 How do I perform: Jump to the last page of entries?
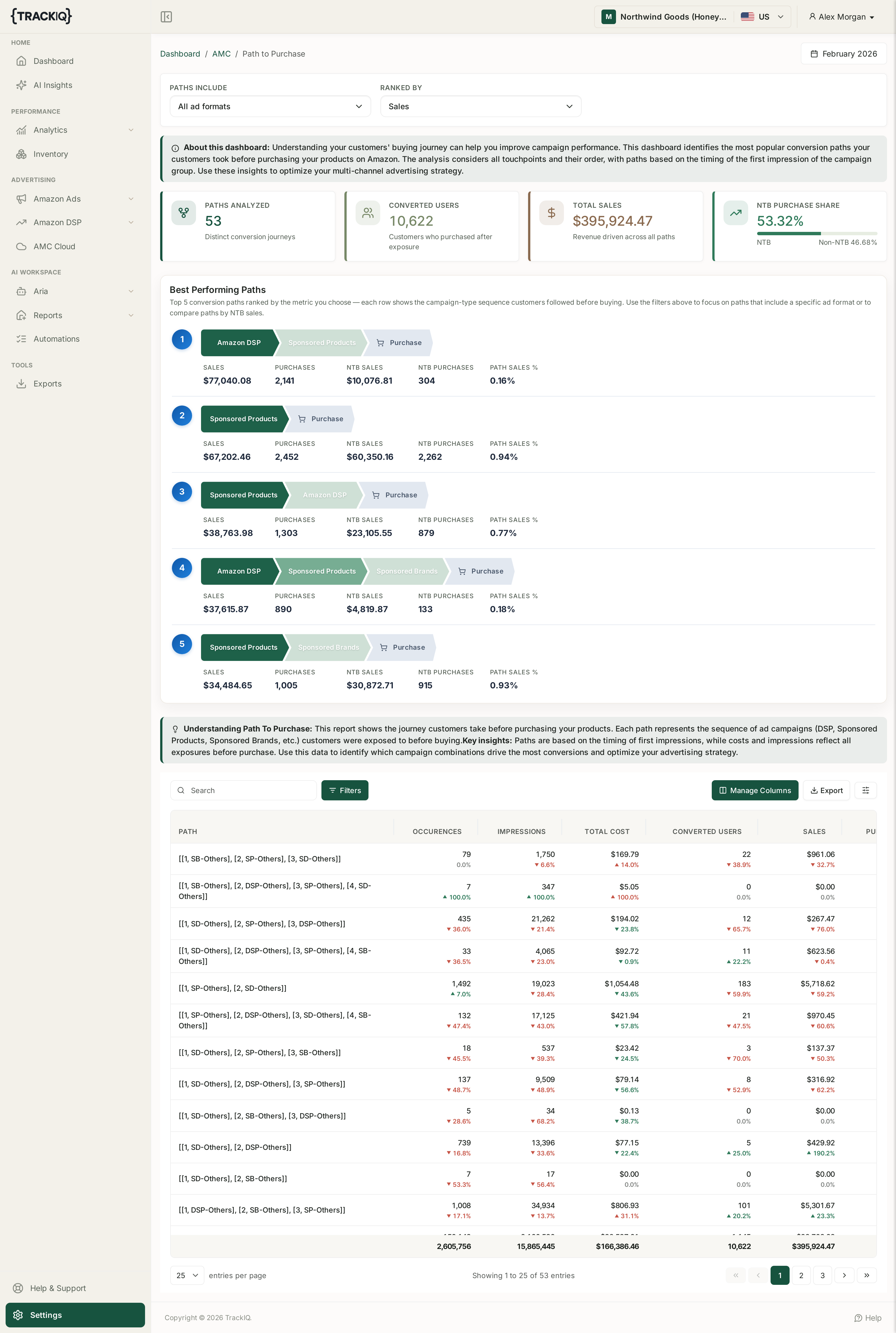click(866, 1275)
